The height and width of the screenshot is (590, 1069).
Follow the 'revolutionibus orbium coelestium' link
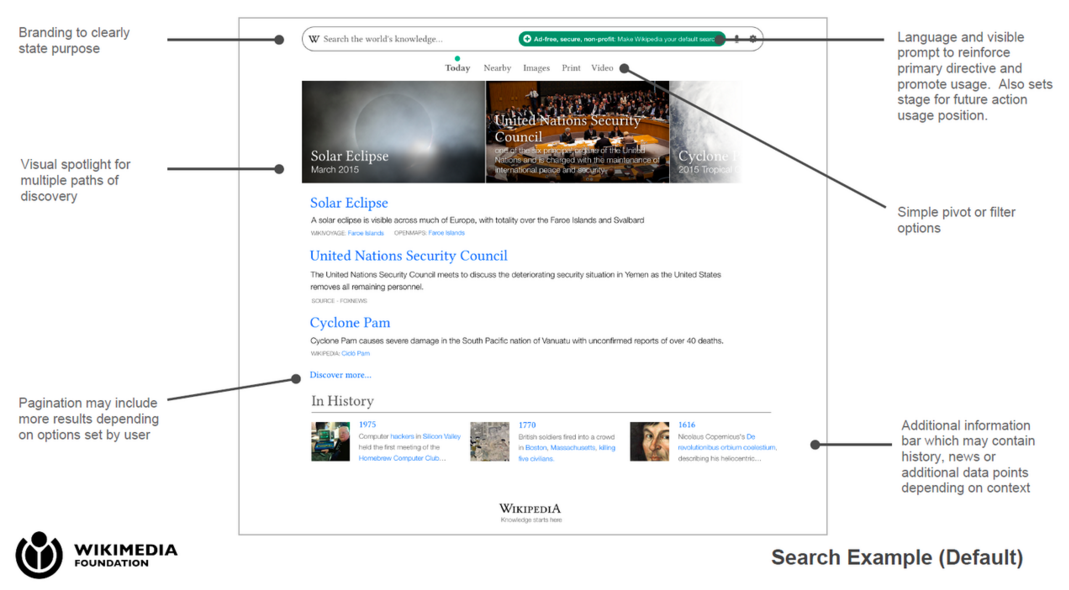coord(727,447)
